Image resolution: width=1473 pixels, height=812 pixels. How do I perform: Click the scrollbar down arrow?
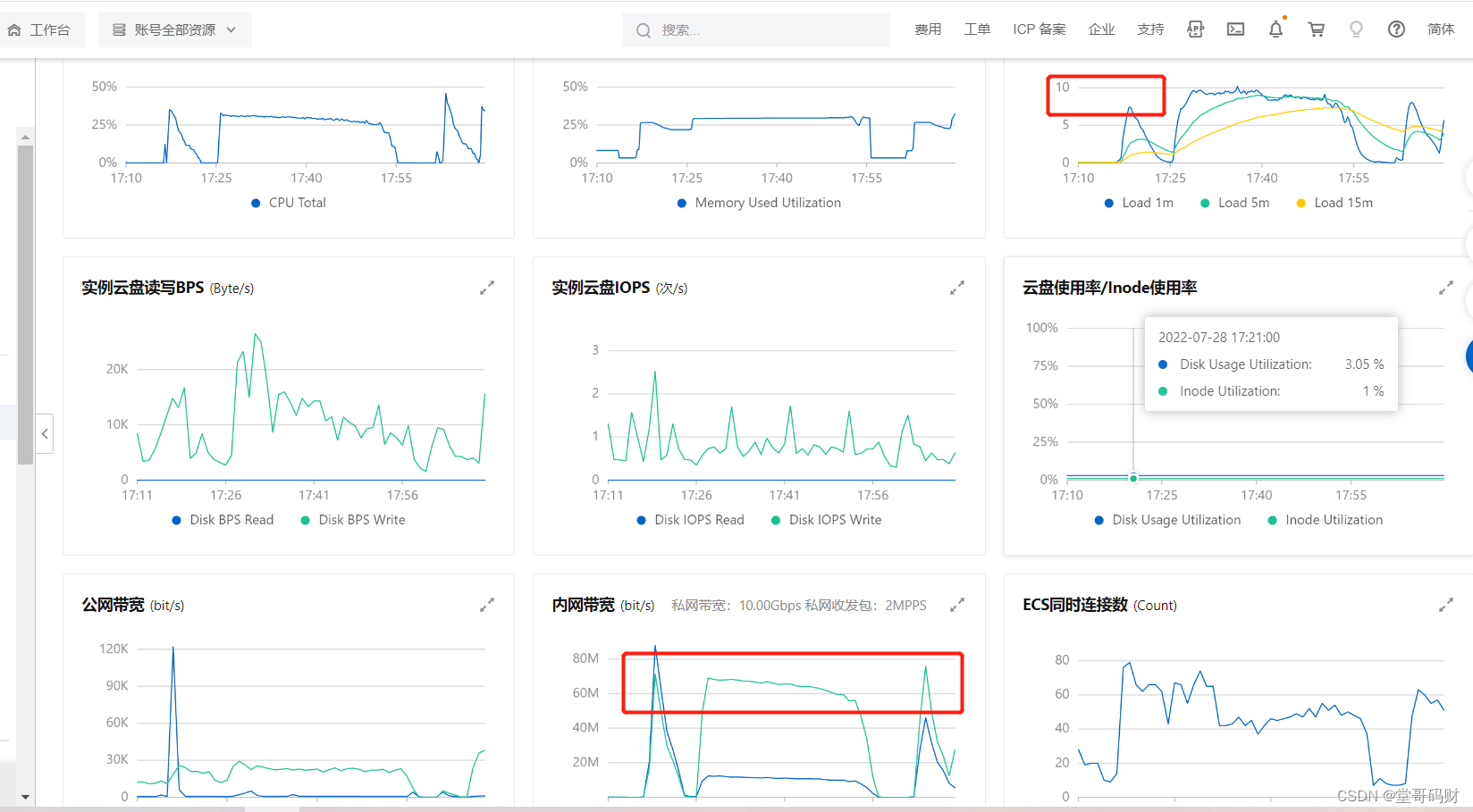pyautogui.click(x=25, y=796)
